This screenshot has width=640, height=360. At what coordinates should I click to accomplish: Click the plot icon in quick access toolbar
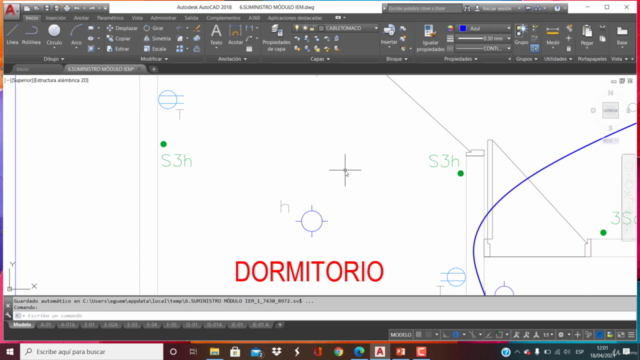(67, 8)
